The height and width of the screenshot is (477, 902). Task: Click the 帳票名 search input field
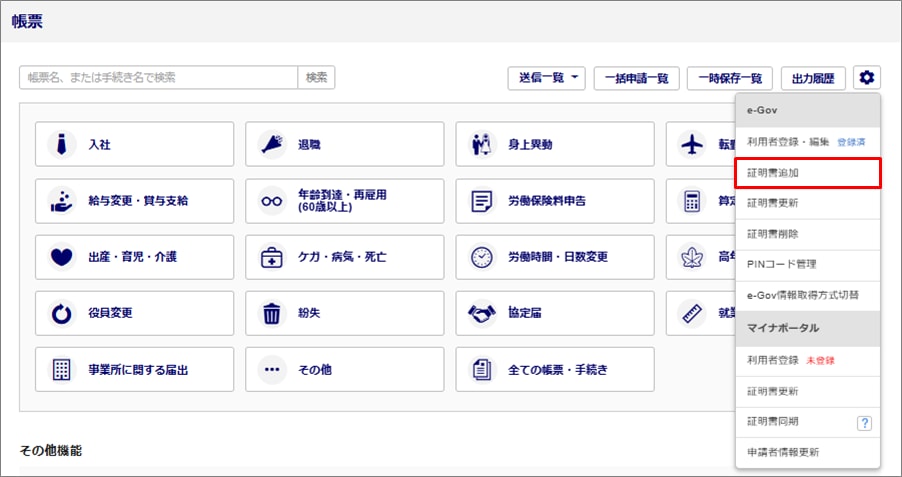(x=158, y=78)
